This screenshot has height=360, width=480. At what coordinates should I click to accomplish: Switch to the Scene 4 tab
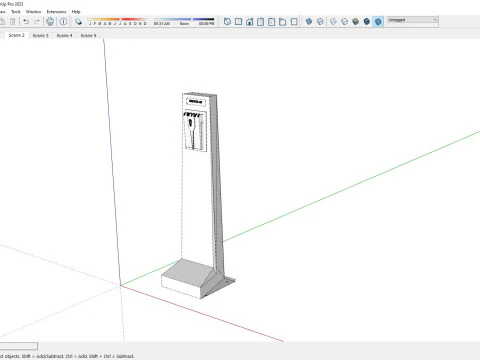click(x=64, y=35)
